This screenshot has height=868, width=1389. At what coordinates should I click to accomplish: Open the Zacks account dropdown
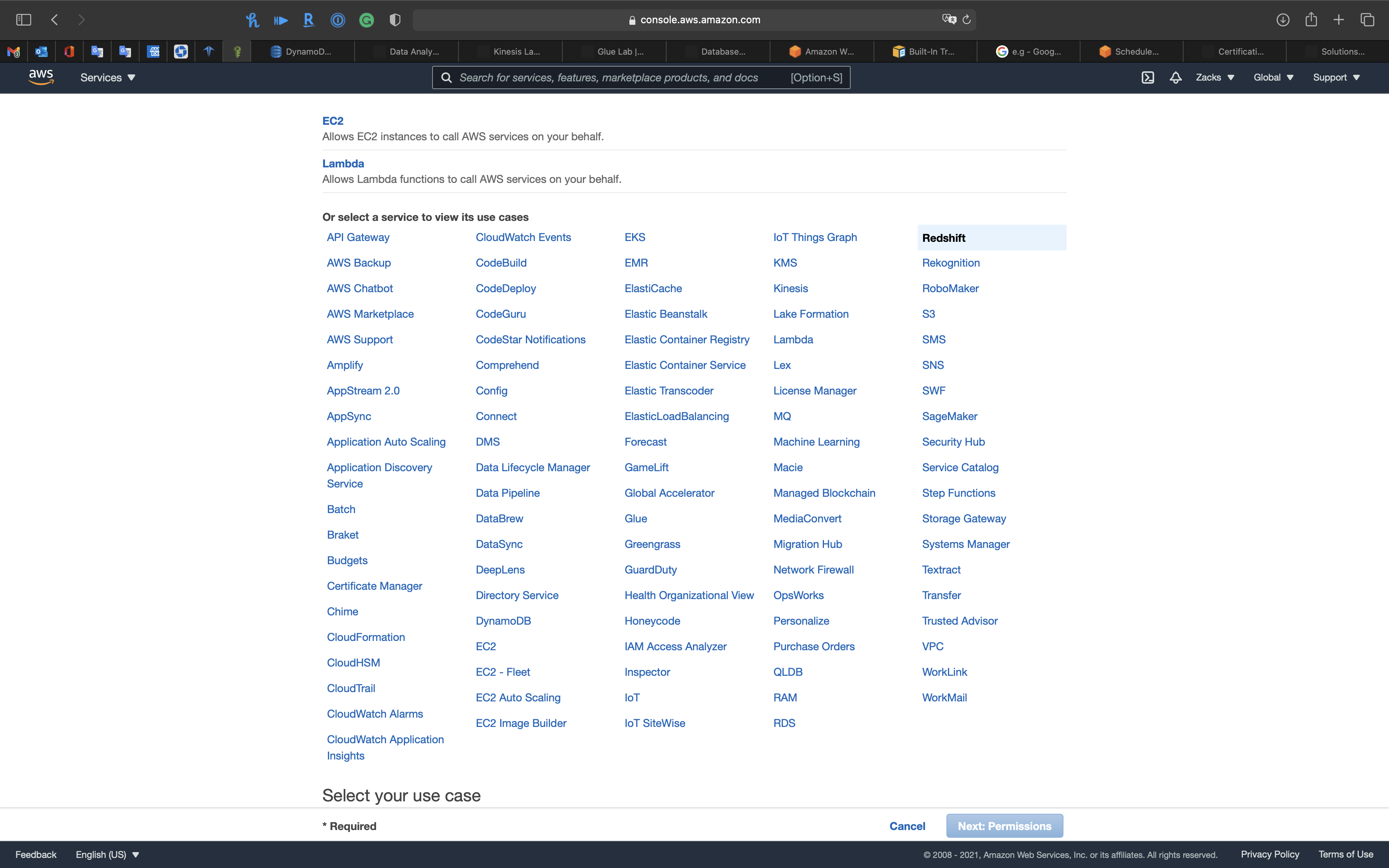point(1215,77)
